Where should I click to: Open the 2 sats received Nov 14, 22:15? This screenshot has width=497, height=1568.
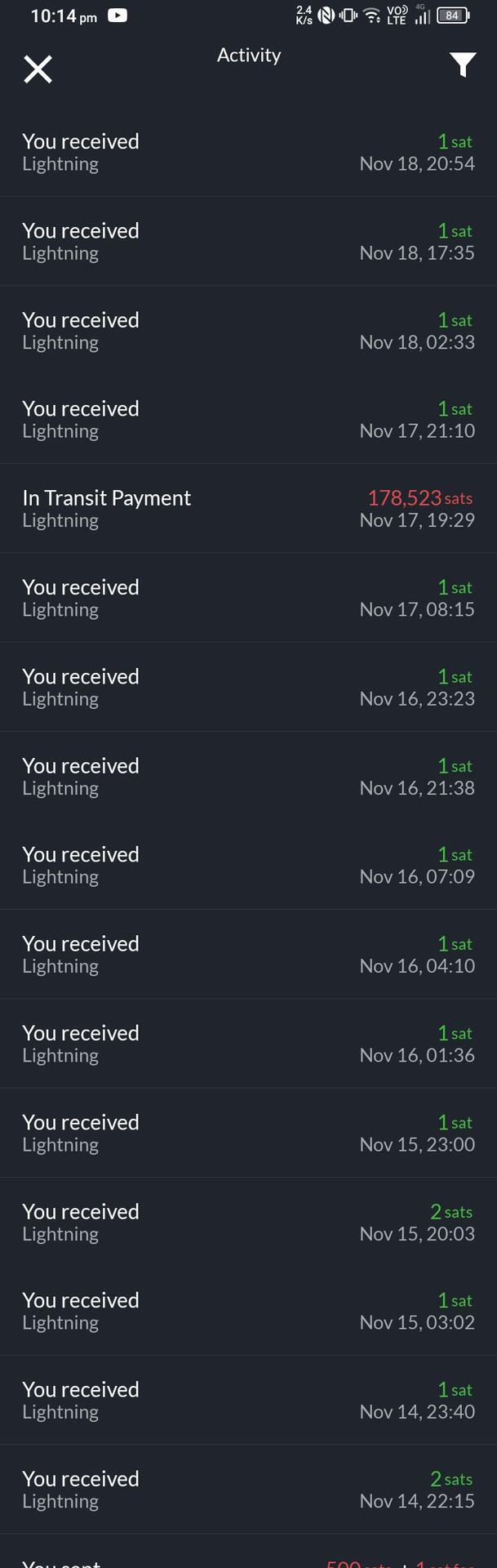tap(248, 1489)
